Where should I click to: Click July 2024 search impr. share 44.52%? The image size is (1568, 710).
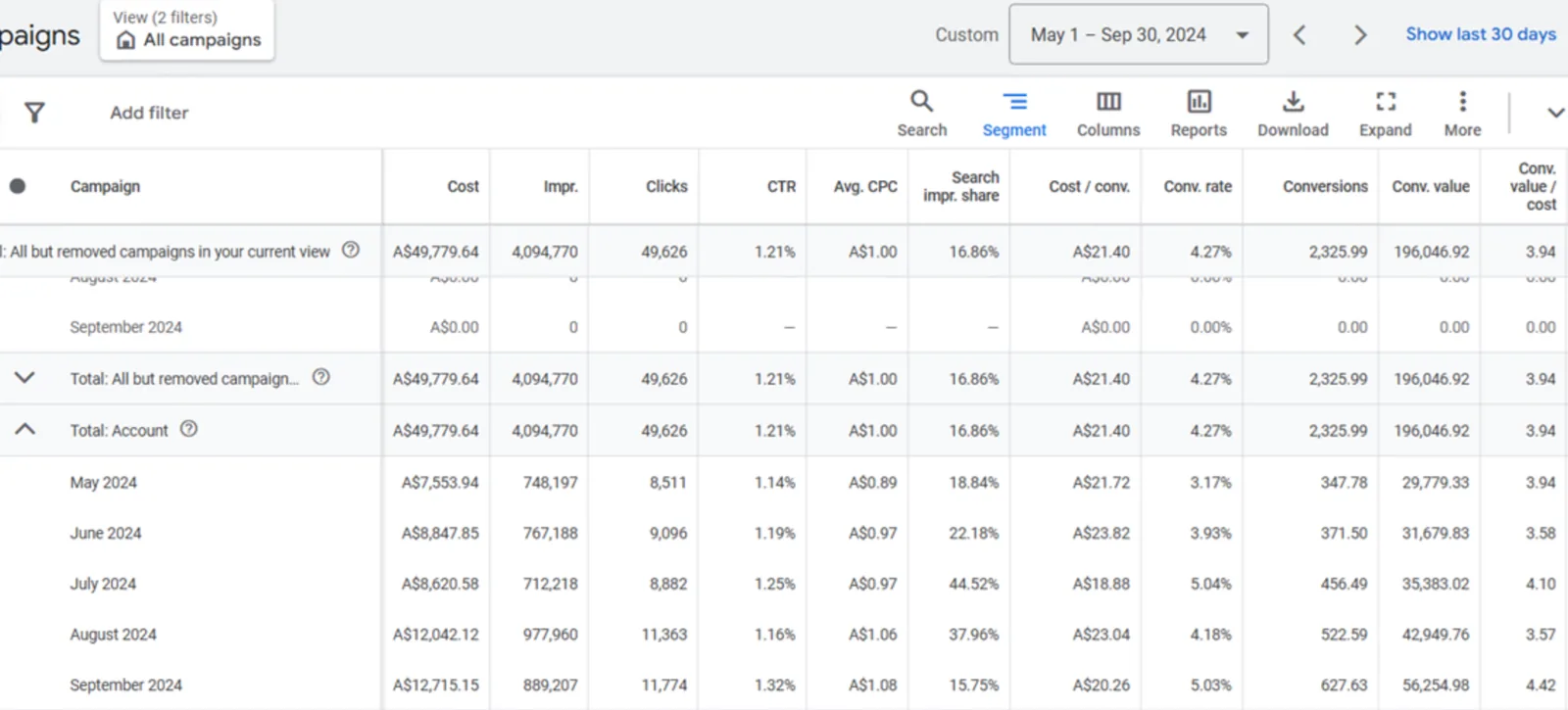pyautogui.click(x=973, y=584)
